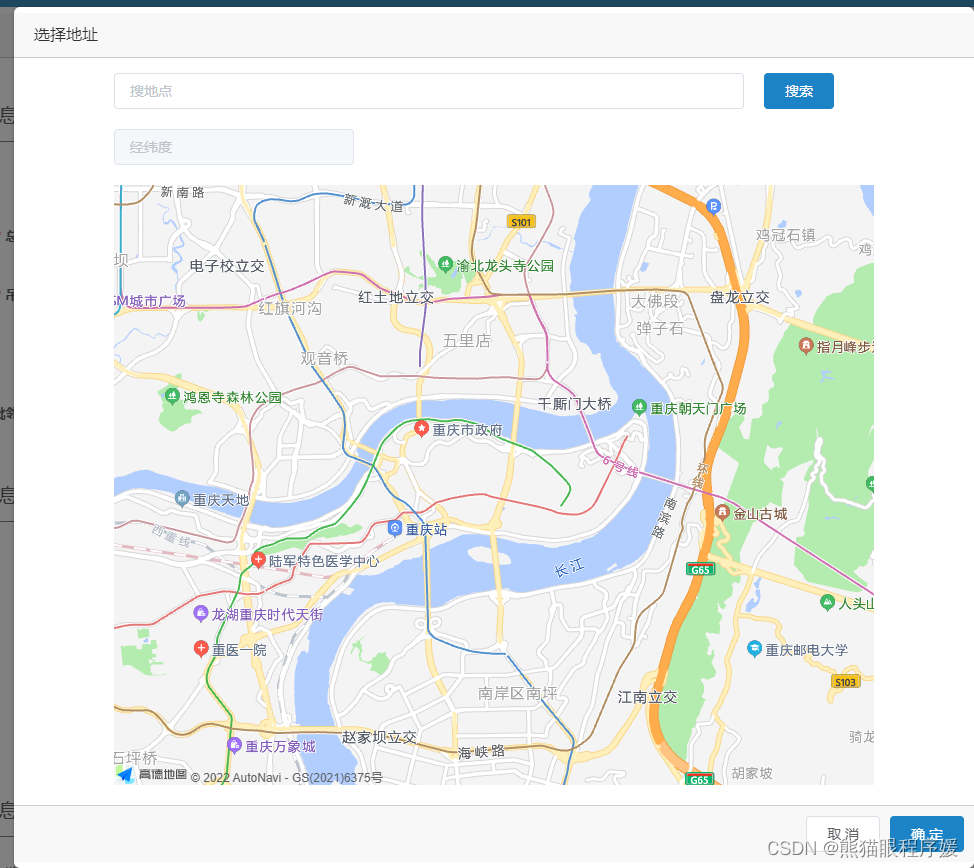Viewport: 974px width, 868px height.
Task: Click the blue 搜索 button
Action: pos(798,91)
